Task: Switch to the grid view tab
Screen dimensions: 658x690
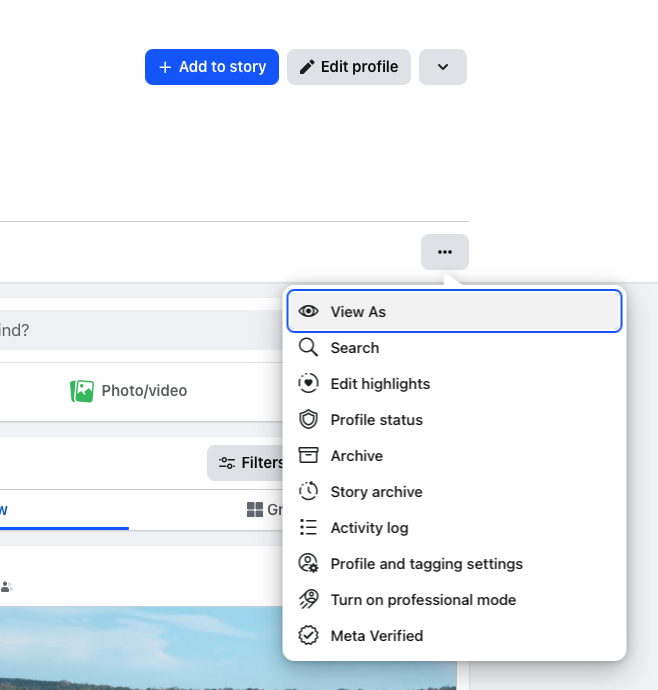Action: 263,510
